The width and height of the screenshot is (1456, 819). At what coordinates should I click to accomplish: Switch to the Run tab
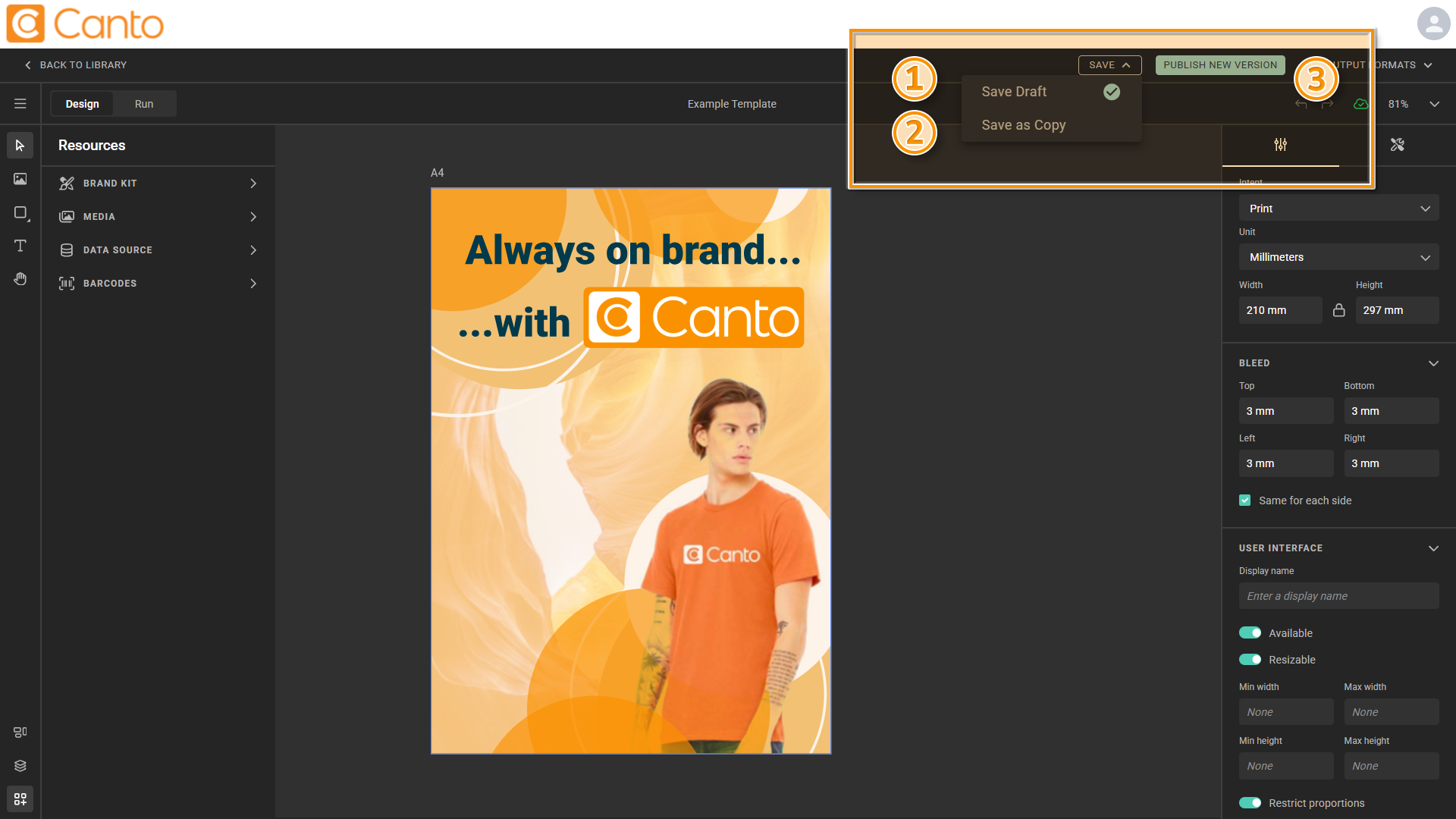(x=144, y=104)
